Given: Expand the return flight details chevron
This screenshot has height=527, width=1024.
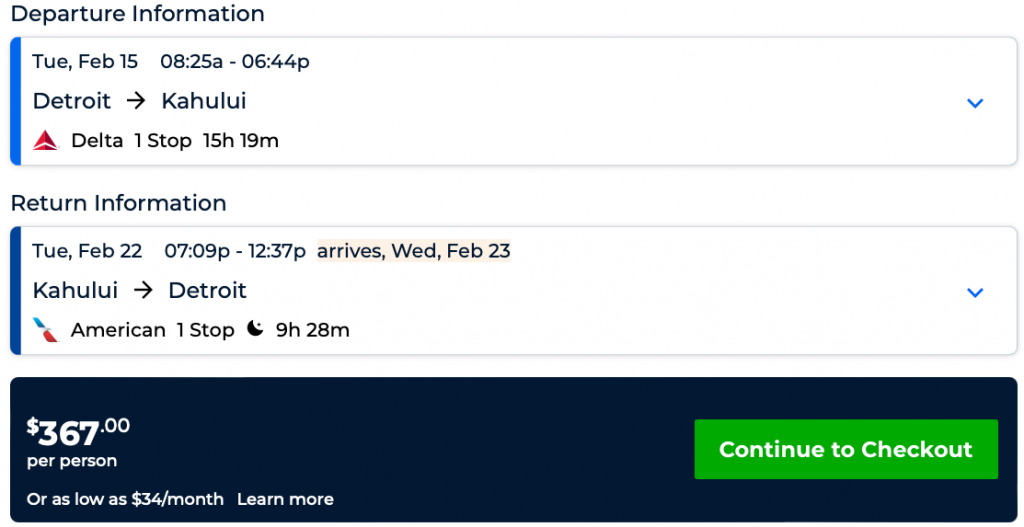Looking at the screenshot, I should pyautogui.click(x=975, y=292).
